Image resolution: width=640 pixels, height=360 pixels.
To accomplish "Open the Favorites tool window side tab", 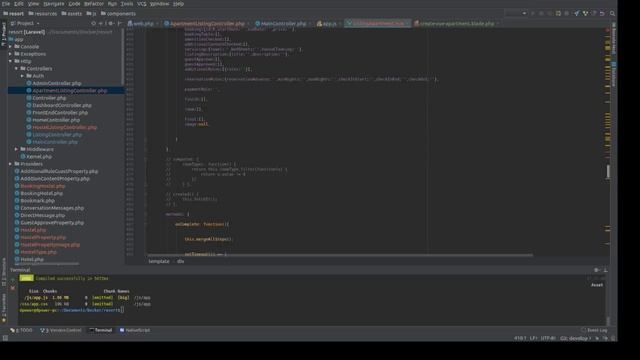I will tap(4, 308).
